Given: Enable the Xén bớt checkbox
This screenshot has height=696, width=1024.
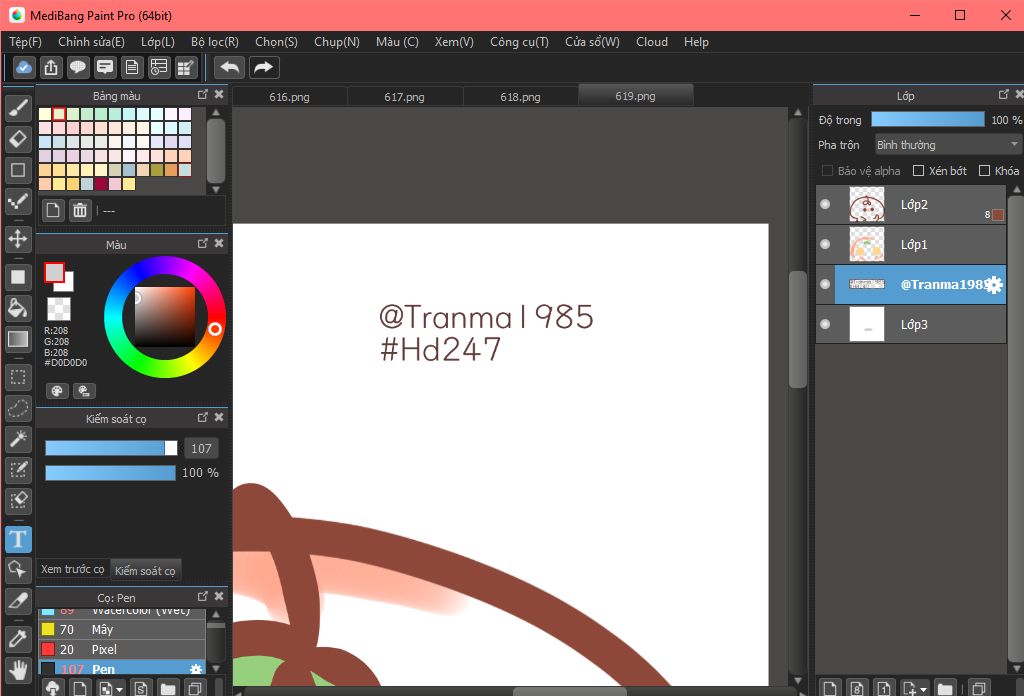Looking at the screenshot, I should 918,170.
